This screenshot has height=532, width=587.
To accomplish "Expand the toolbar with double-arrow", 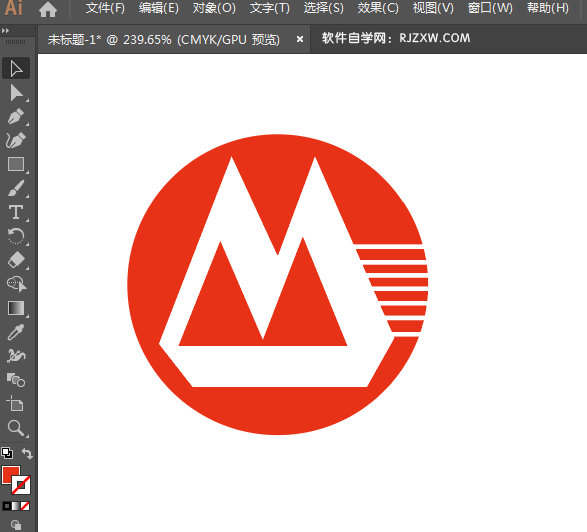I will click(5, 31).
